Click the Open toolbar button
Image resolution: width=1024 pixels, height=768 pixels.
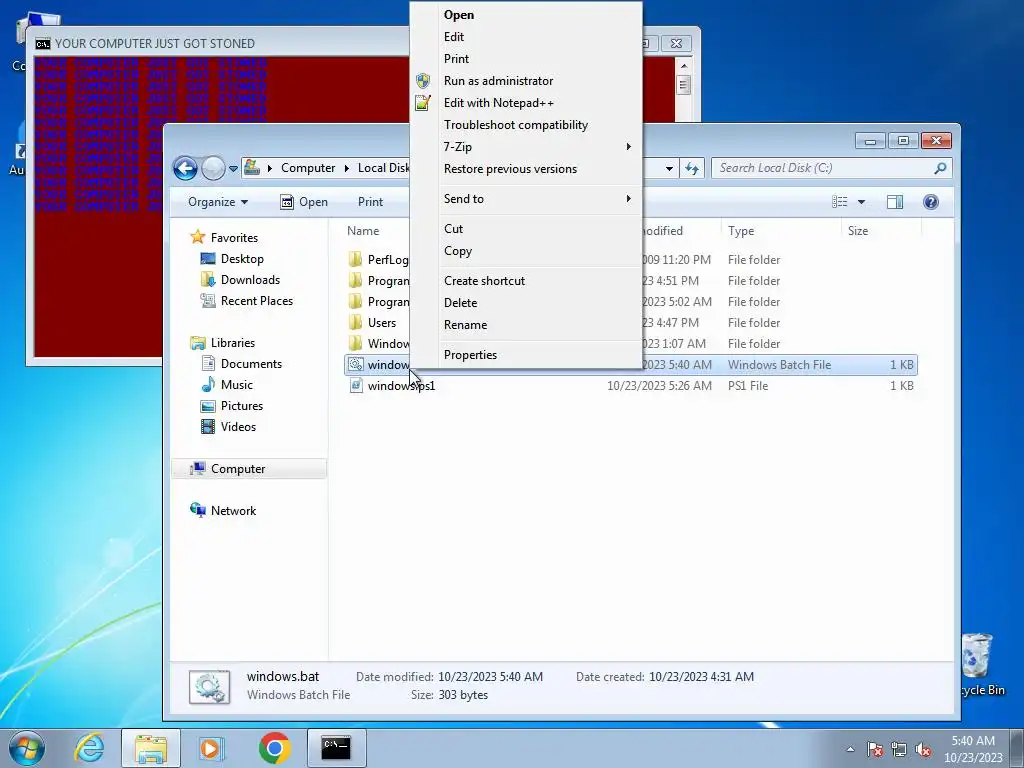coord(304,202)
